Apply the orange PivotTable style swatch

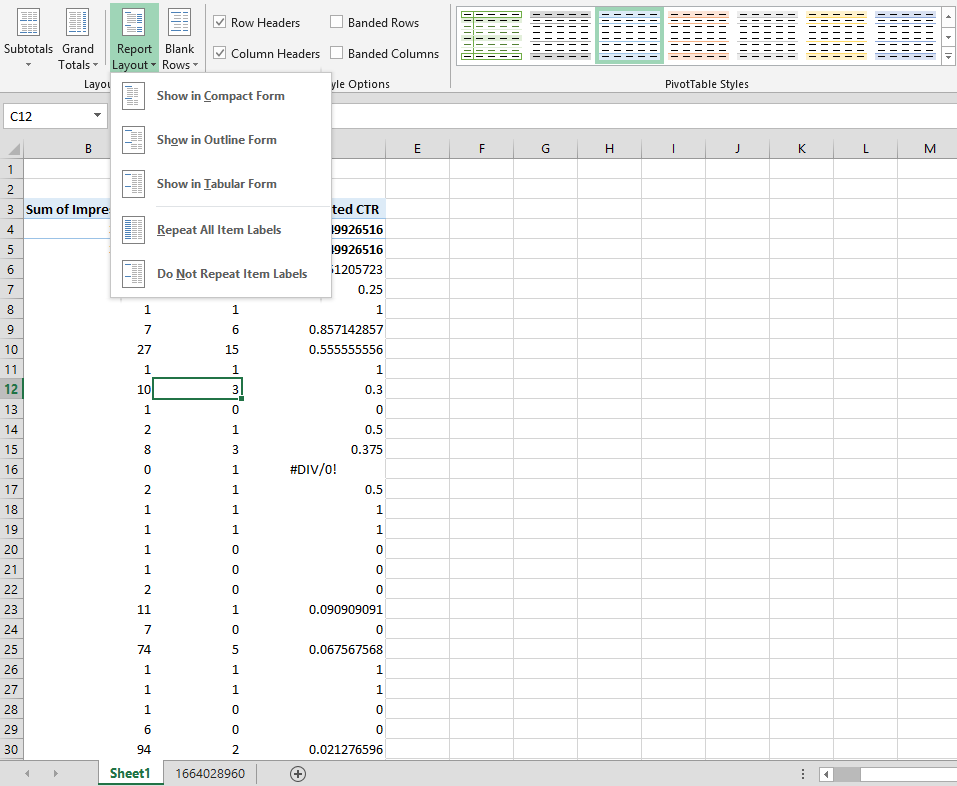pos(698,36)
